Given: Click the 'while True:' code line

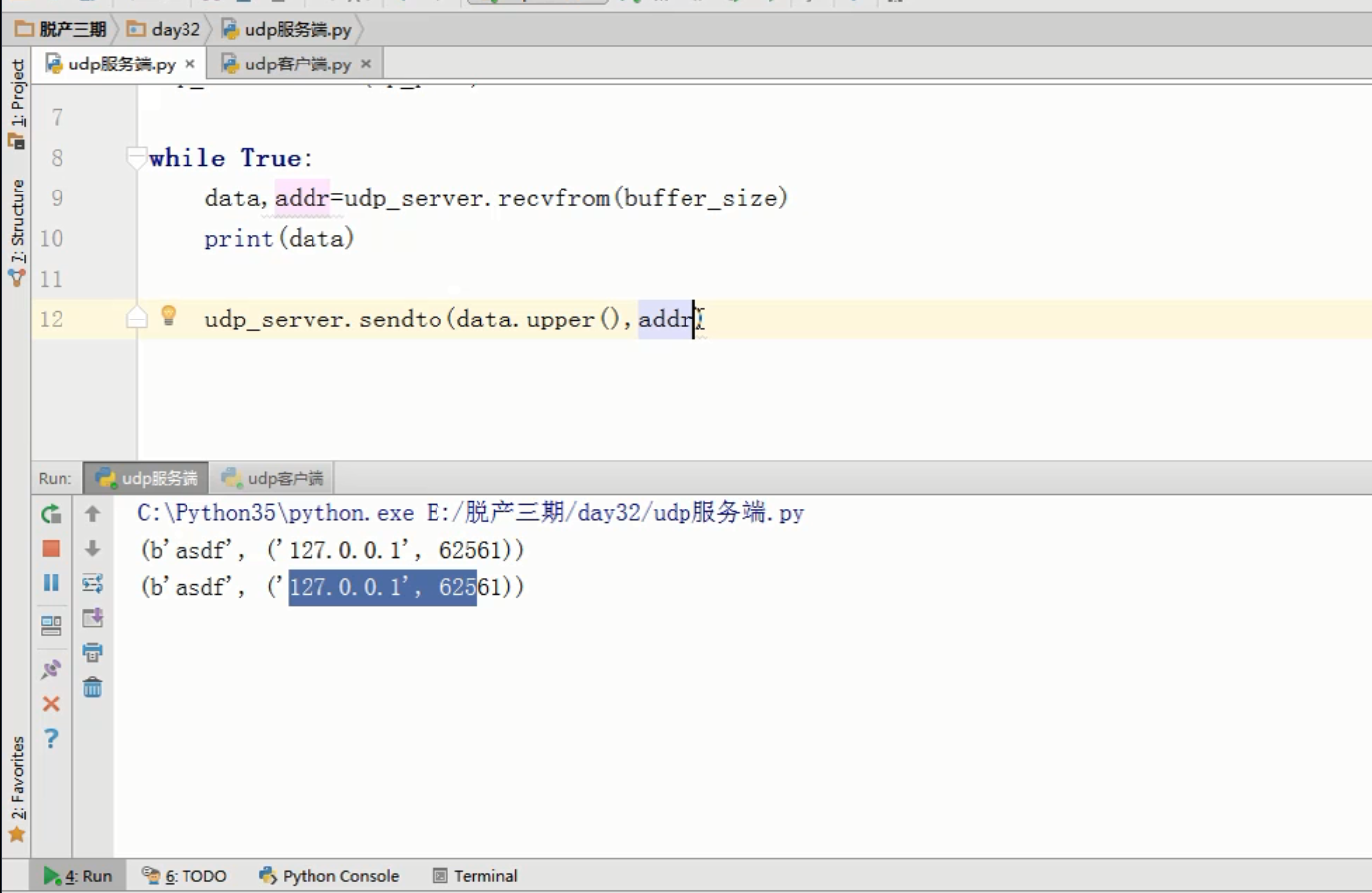Looking at the screenshot, I should (x=230, y=158).
